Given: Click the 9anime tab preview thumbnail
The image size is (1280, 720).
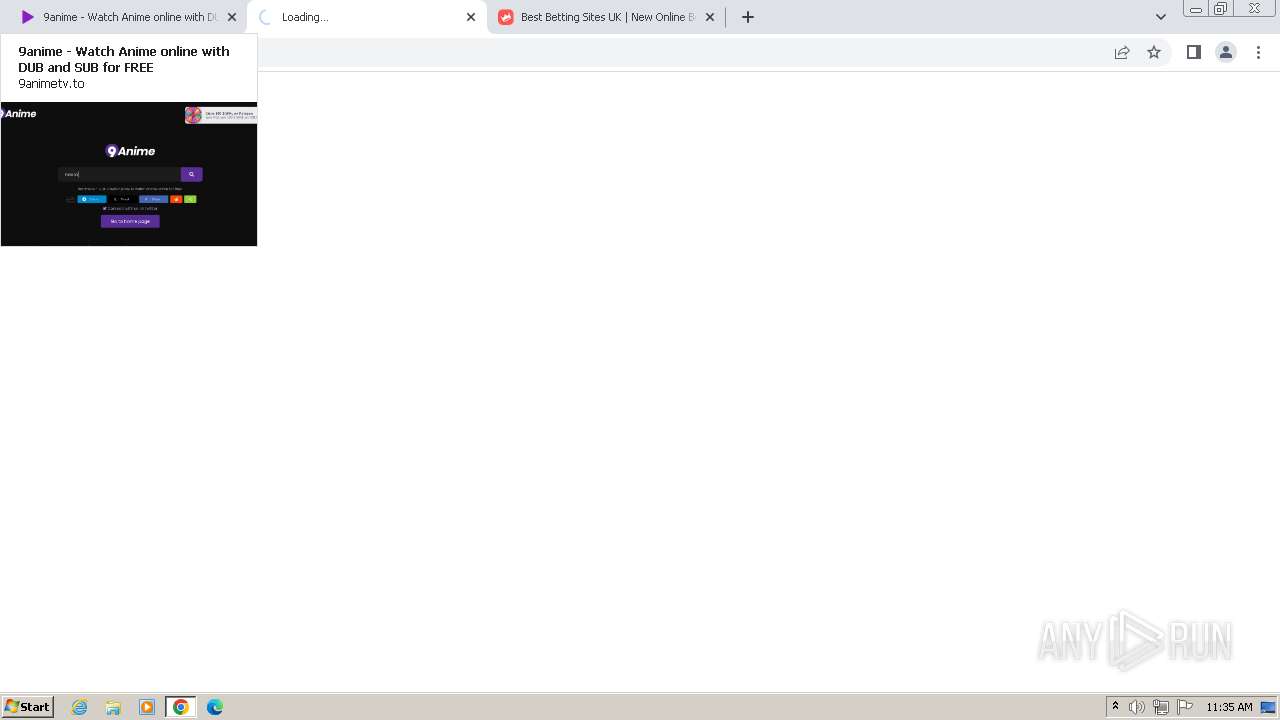Looking at the screenshot, I should click(129, 174).
